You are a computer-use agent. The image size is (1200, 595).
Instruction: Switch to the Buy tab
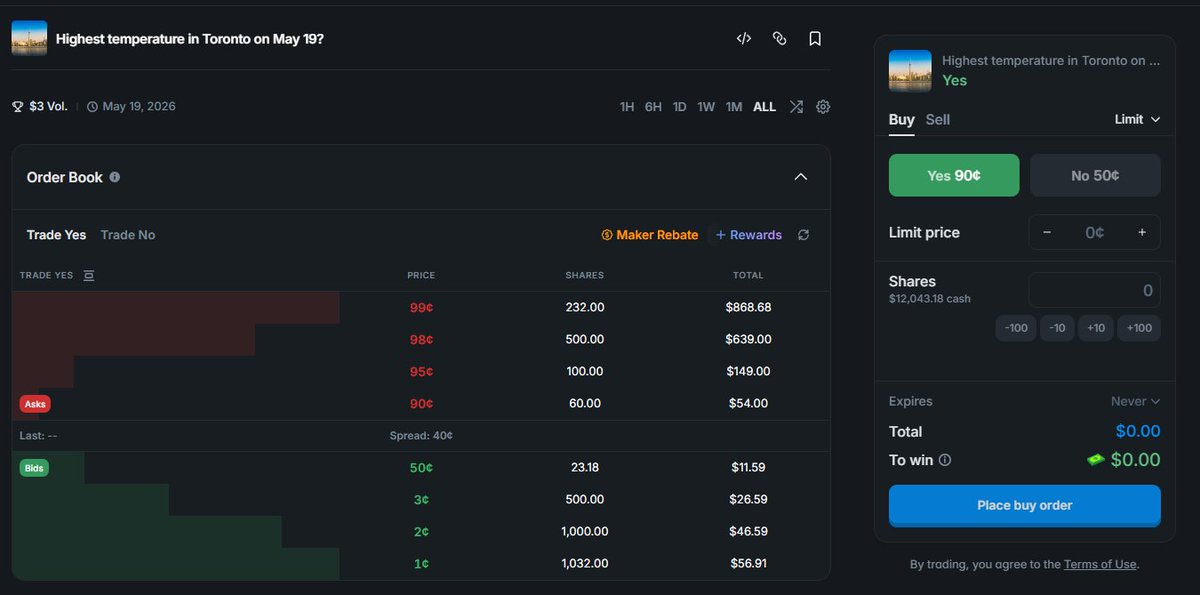tap(902, 119)
